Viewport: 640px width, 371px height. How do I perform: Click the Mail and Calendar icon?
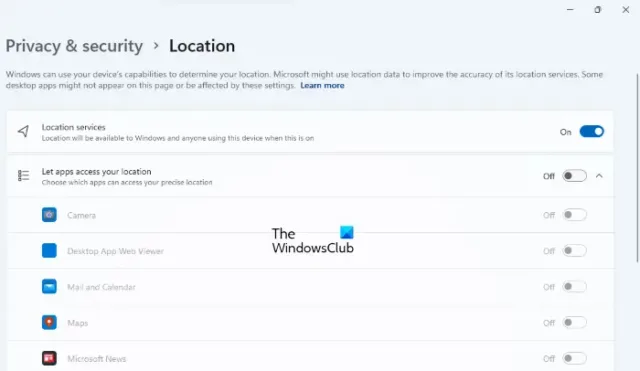49,287
